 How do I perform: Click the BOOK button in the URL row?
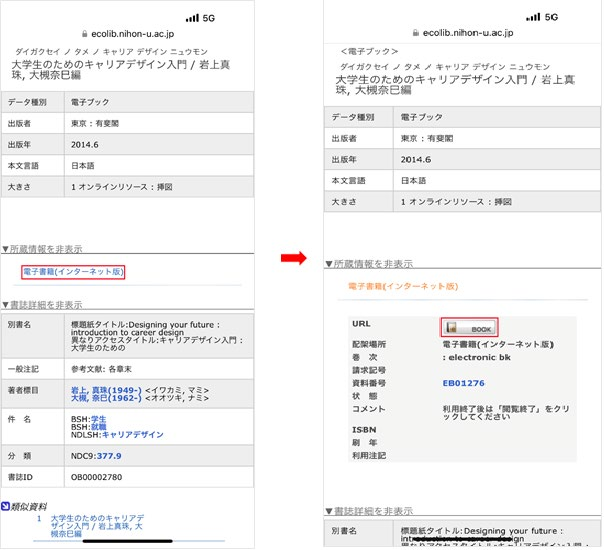pos(469,327)
